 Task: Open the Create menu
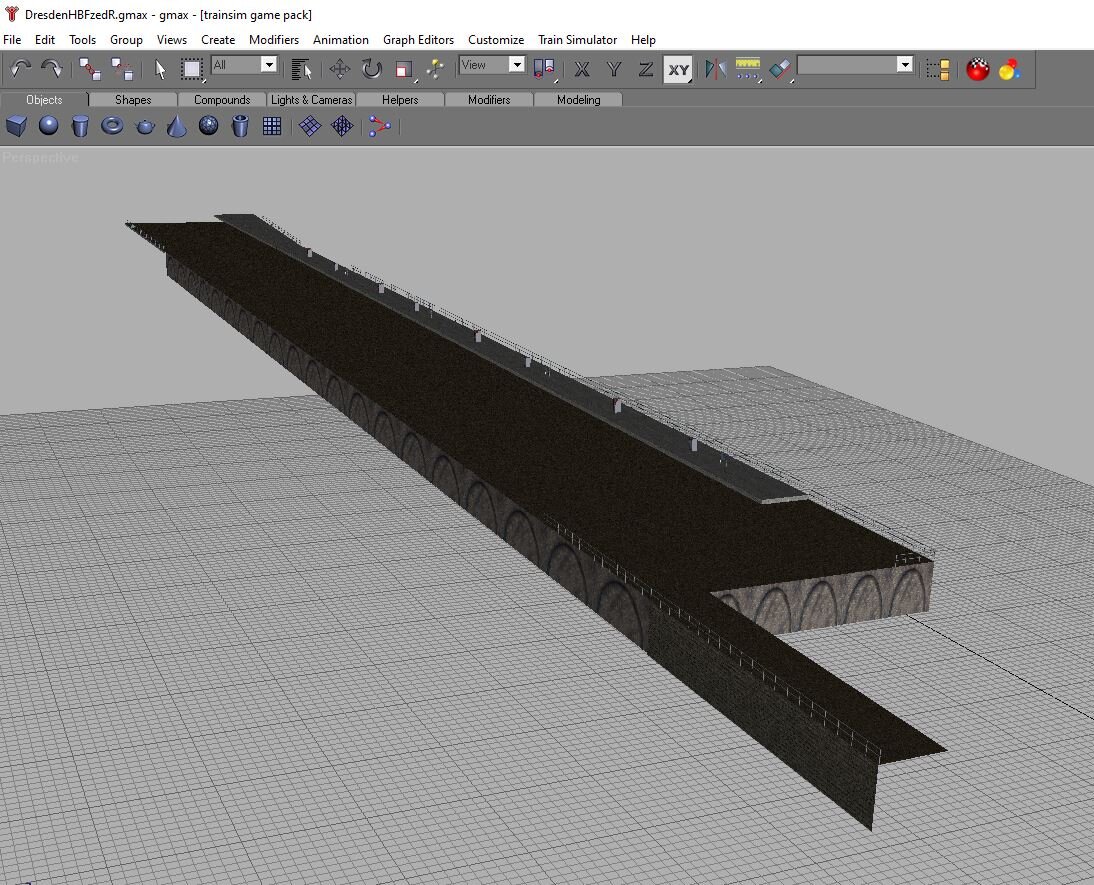tap(218, 40)
